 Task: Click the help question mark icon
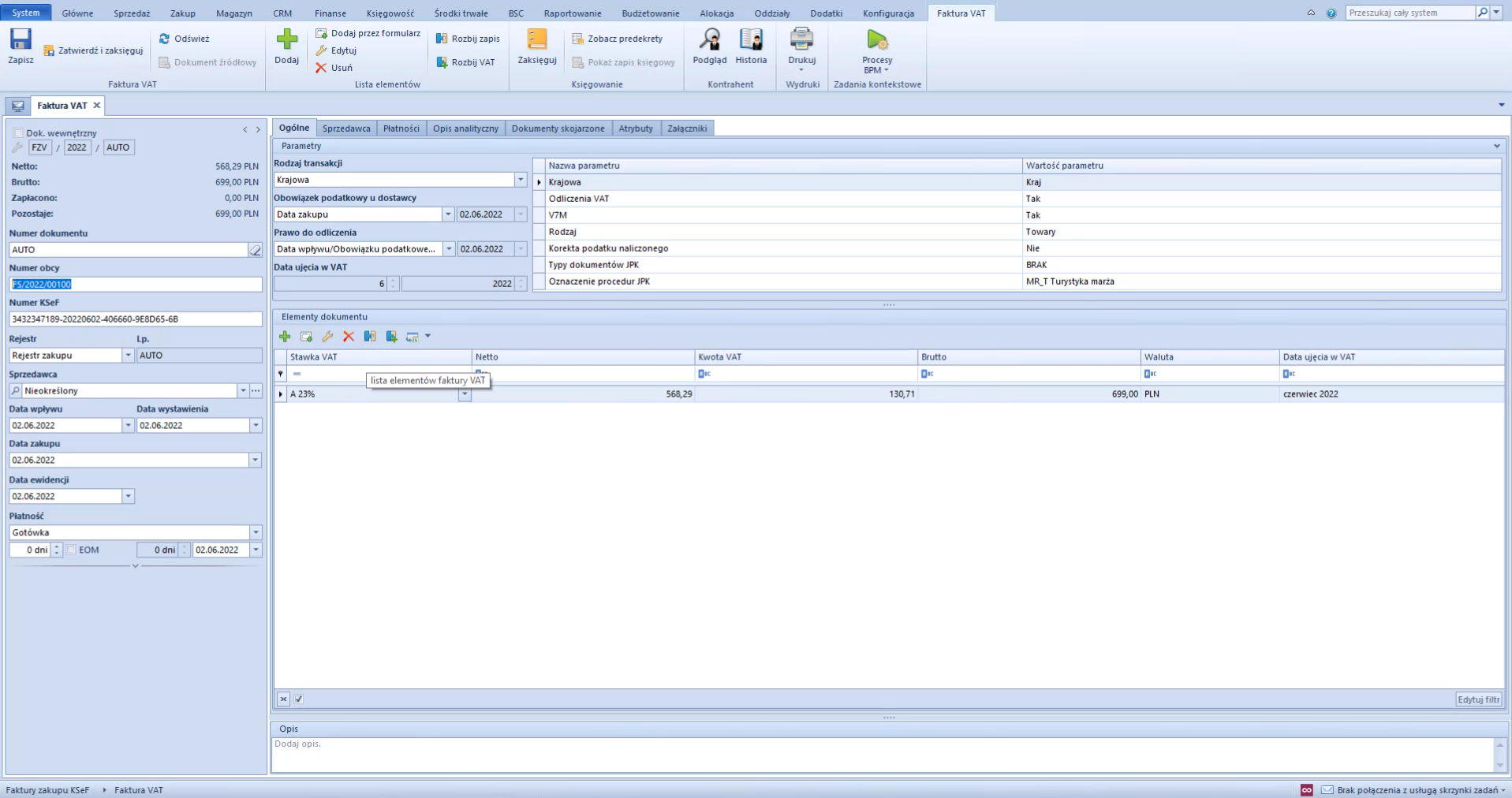1331,13
